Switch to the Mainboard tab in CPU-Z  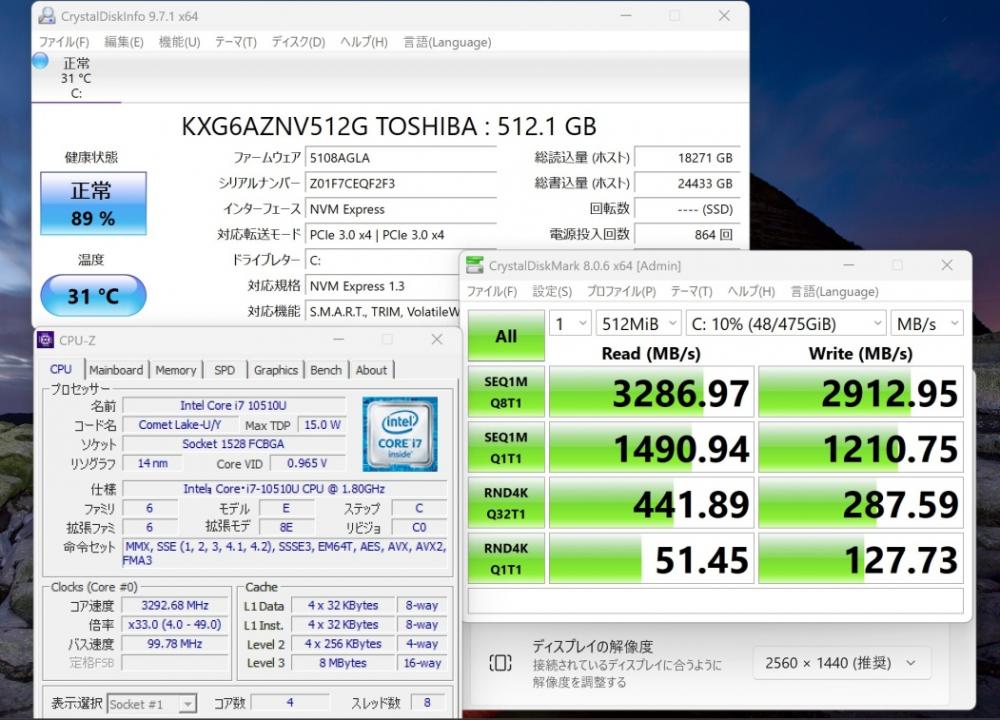116,370
